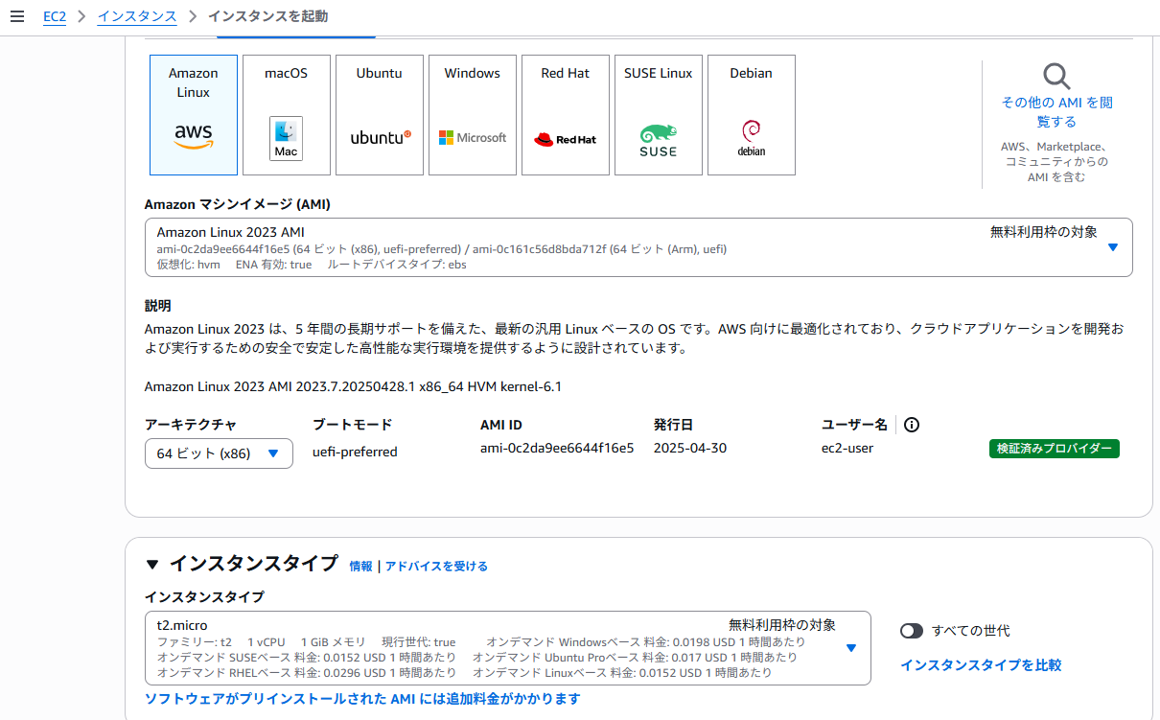The height and width of the screenshot is (720, 1160).
Task: Click the info icon next to ユーザー名
Action: (x=911, y=425)
